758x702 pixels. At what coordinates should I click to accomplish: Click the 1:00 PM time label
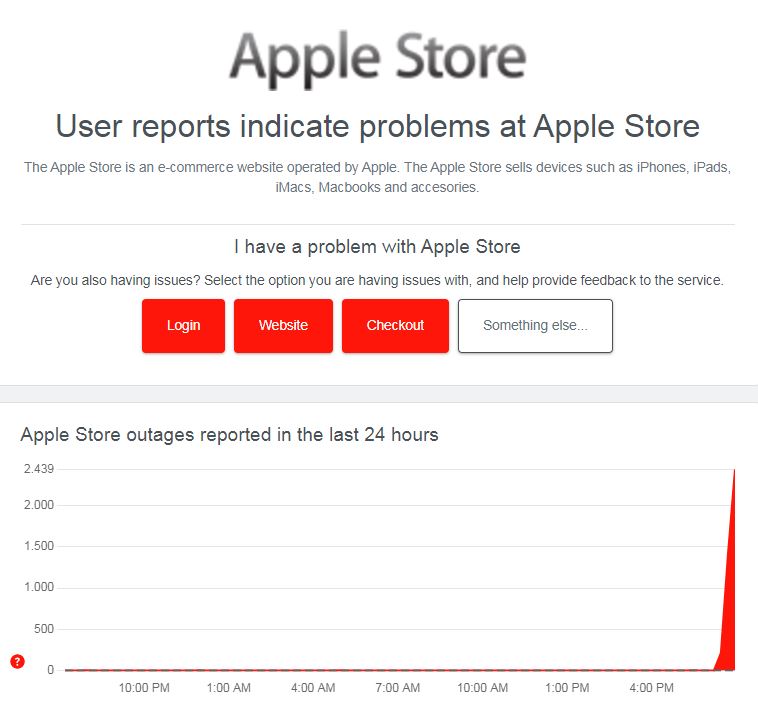point(567,688)
